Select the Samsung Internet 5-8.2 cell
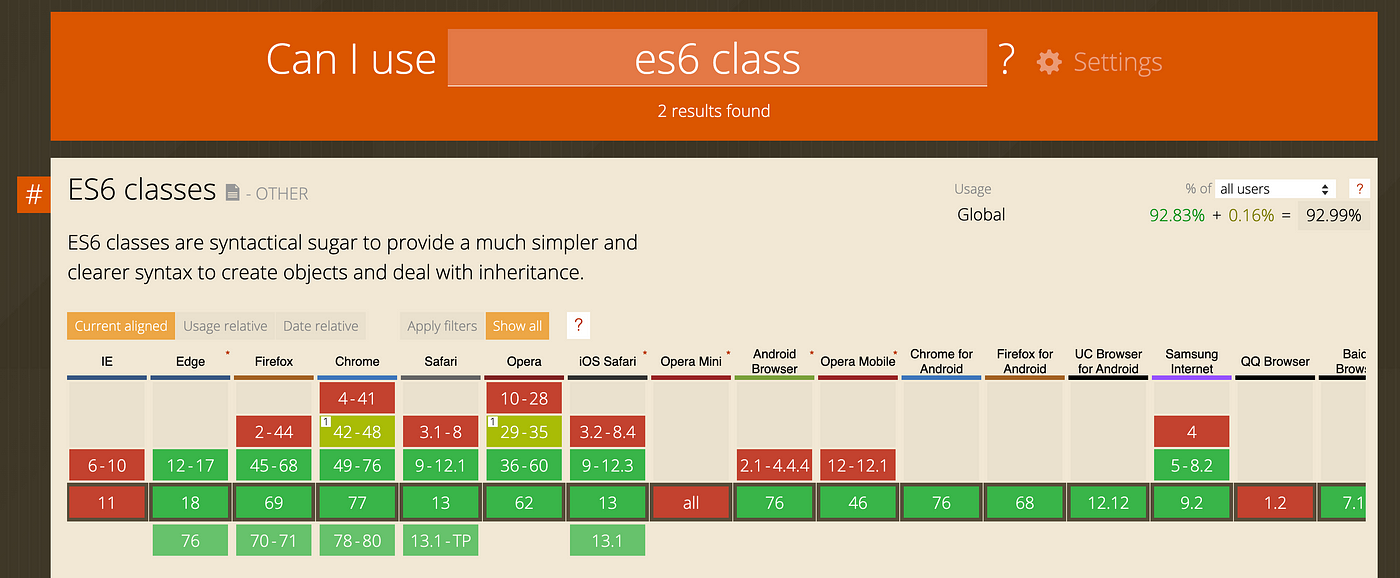Image resolution: width=1400 pixels, height=578 pixels. click(x=1192, y=465)
